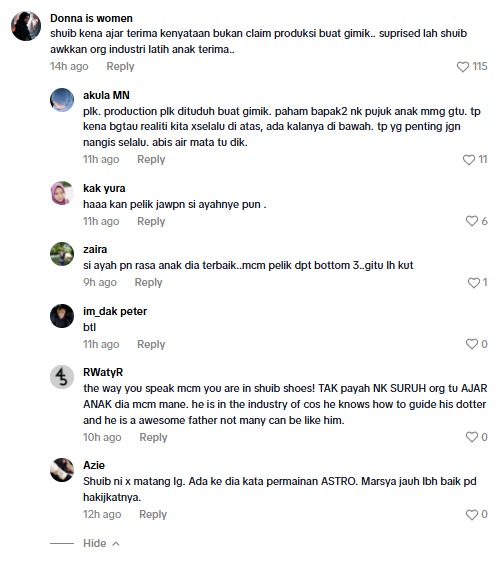This screenshot has width=502, height=563.
Task: Like RWatyR's comment with heart icon
Action: (471, 437)
